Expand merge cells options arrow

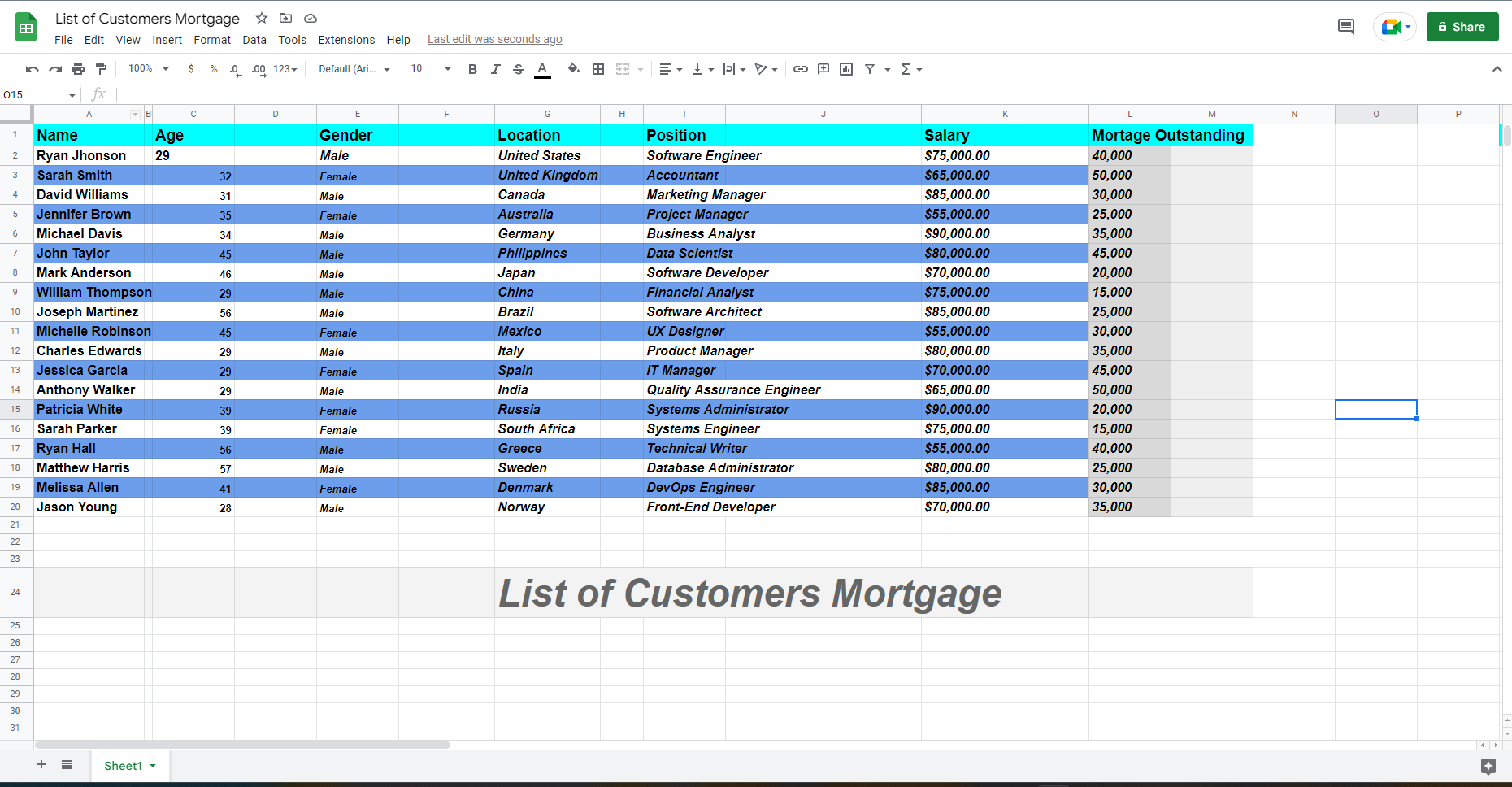641,69
